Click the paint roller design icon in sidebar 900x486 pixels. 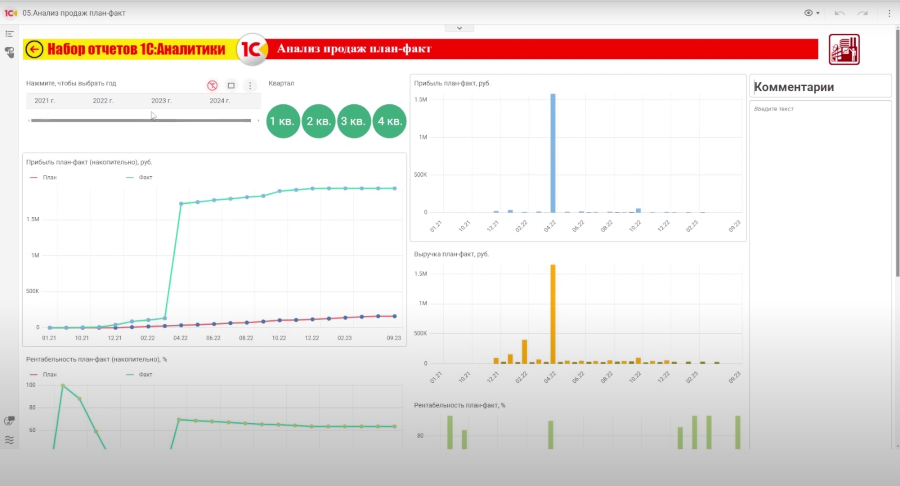(x=9, y=52)
